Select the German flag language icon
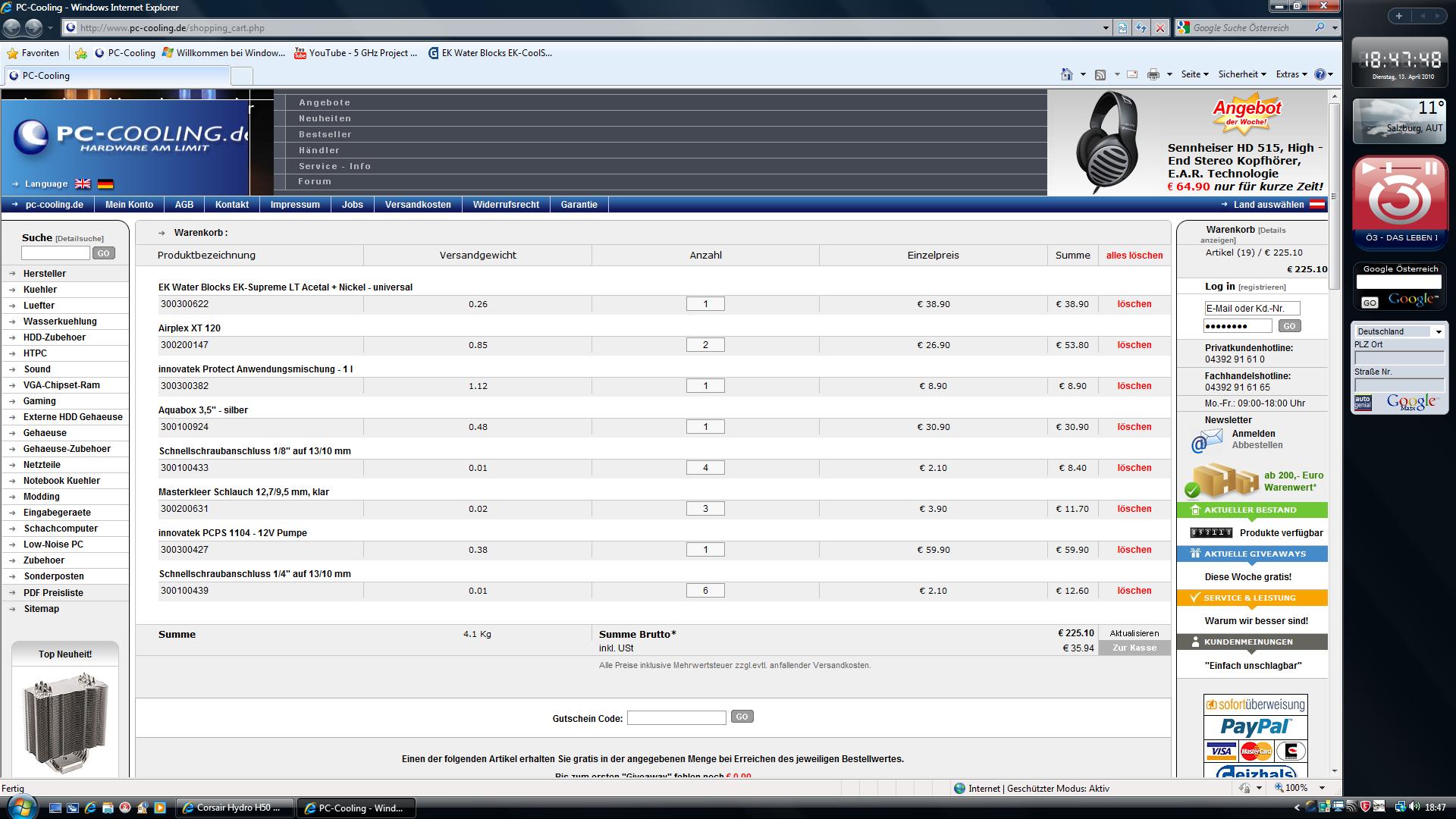 (105, 184)
